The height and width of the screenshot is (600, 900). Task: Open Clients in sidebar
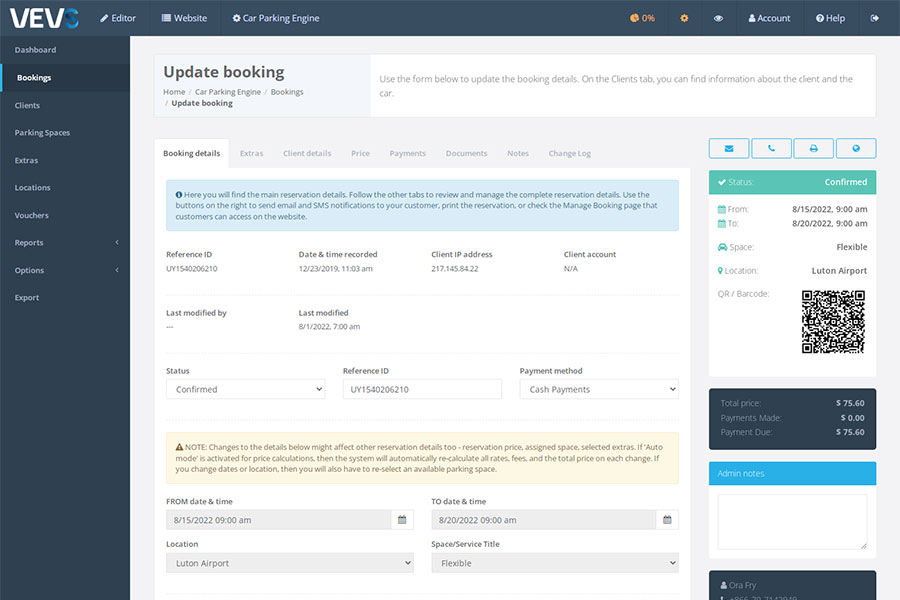click(65, 105)
